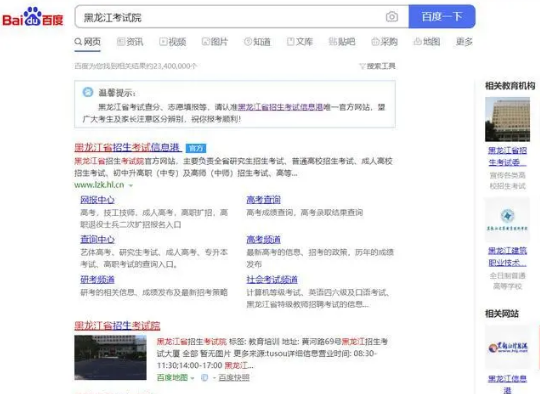
Task: Open the 查询中心 sublink
Action: click(97, 239)
